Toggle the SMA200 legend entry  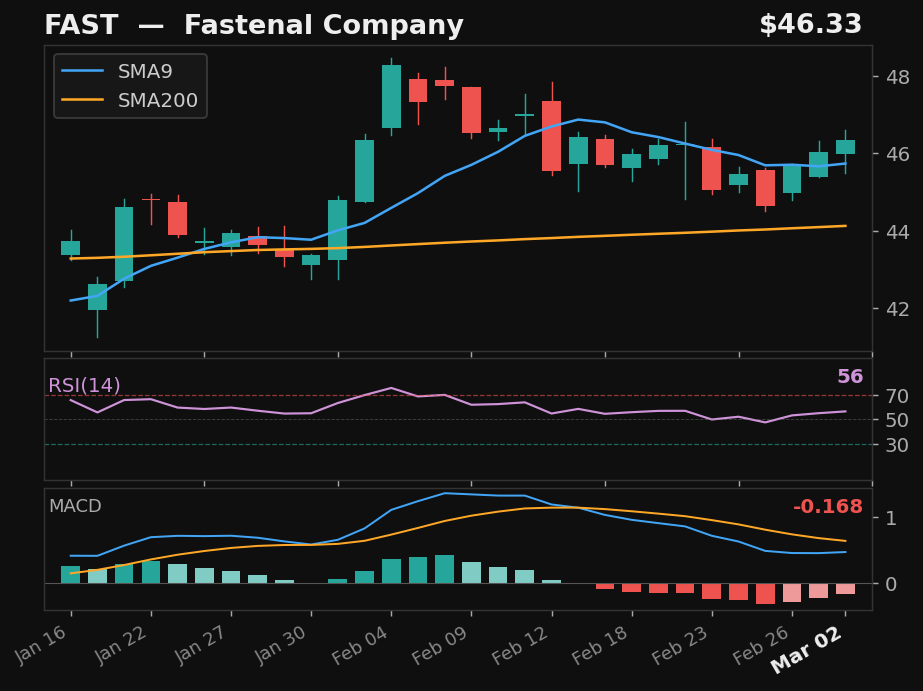click(x=160, y=99)
